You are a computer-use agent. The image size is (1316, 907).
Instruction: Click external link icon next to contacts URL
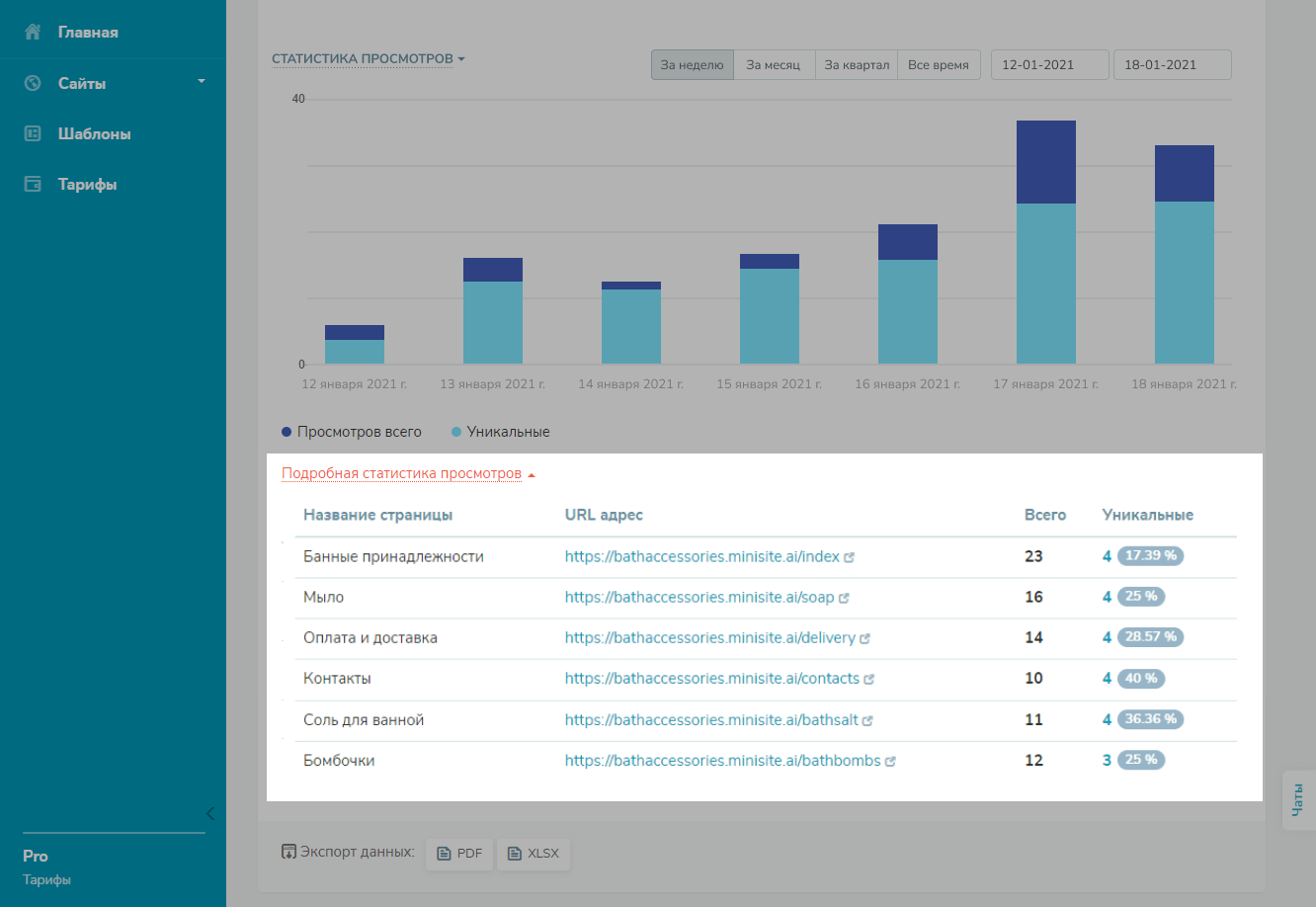click(x=869, y=680)
